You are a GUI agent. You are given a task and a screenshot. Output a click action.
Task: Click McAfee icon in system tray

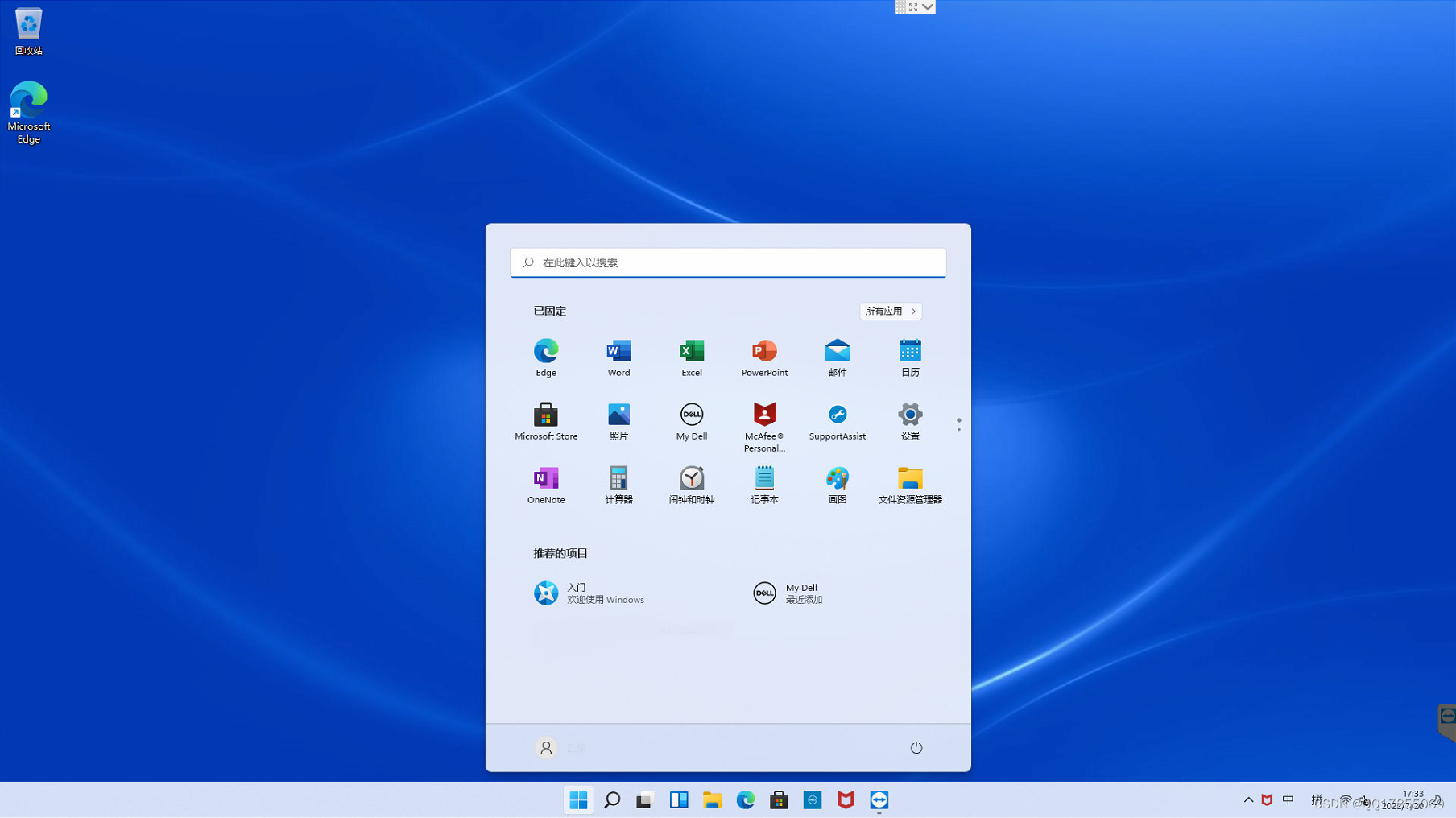point(1267,799)
